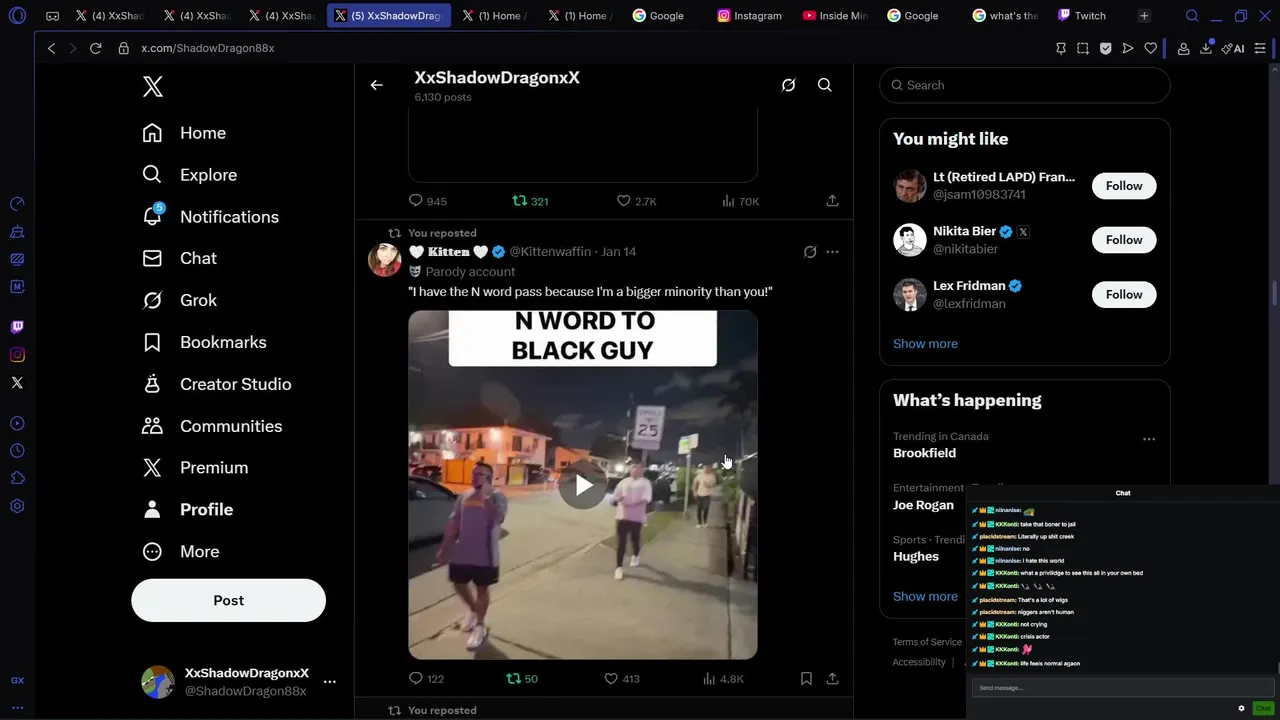
Task: Add page to bookmarks with heart icon
Action: coord(1151,48)
